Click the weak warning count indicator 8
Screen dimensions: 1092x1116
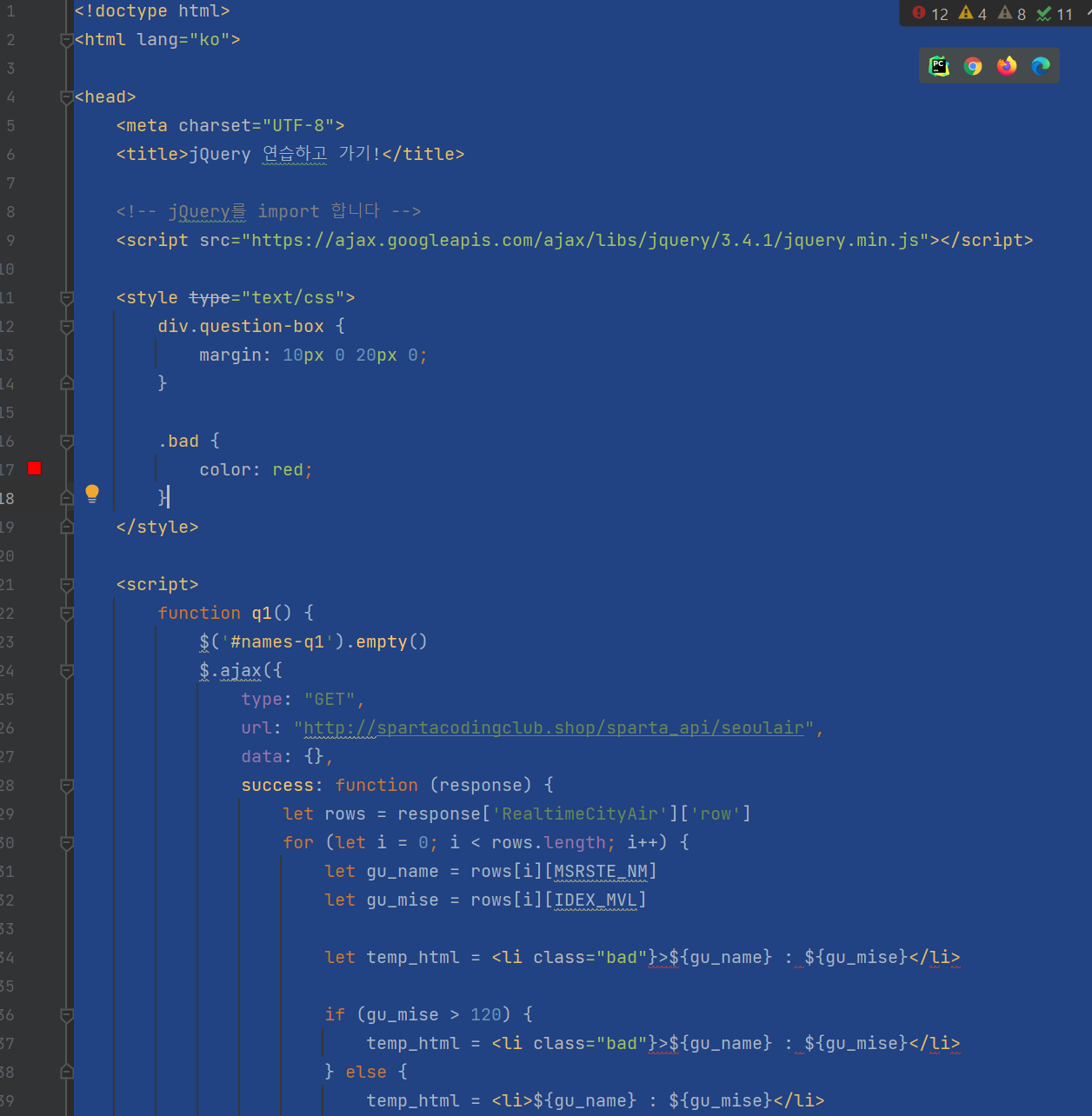(x=1012, y=13)
